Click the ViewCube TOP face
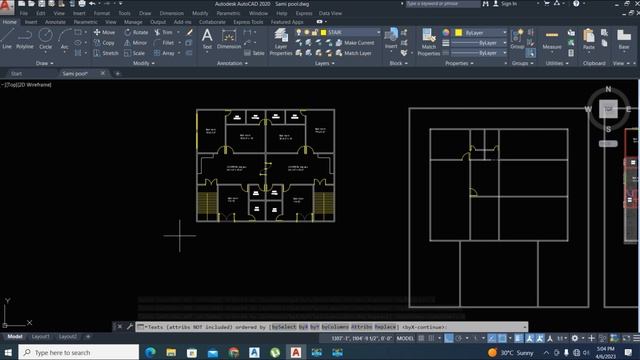 [x=608, y=109]
